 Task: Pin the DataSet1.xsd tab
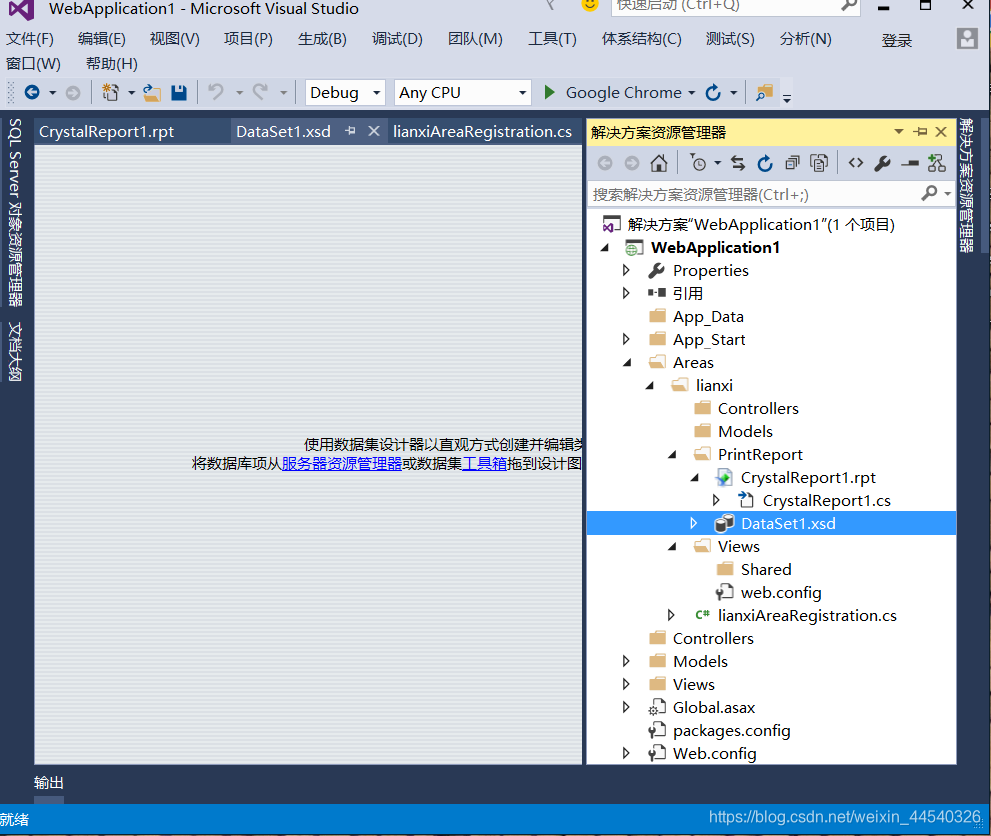[x=350, y=131]
